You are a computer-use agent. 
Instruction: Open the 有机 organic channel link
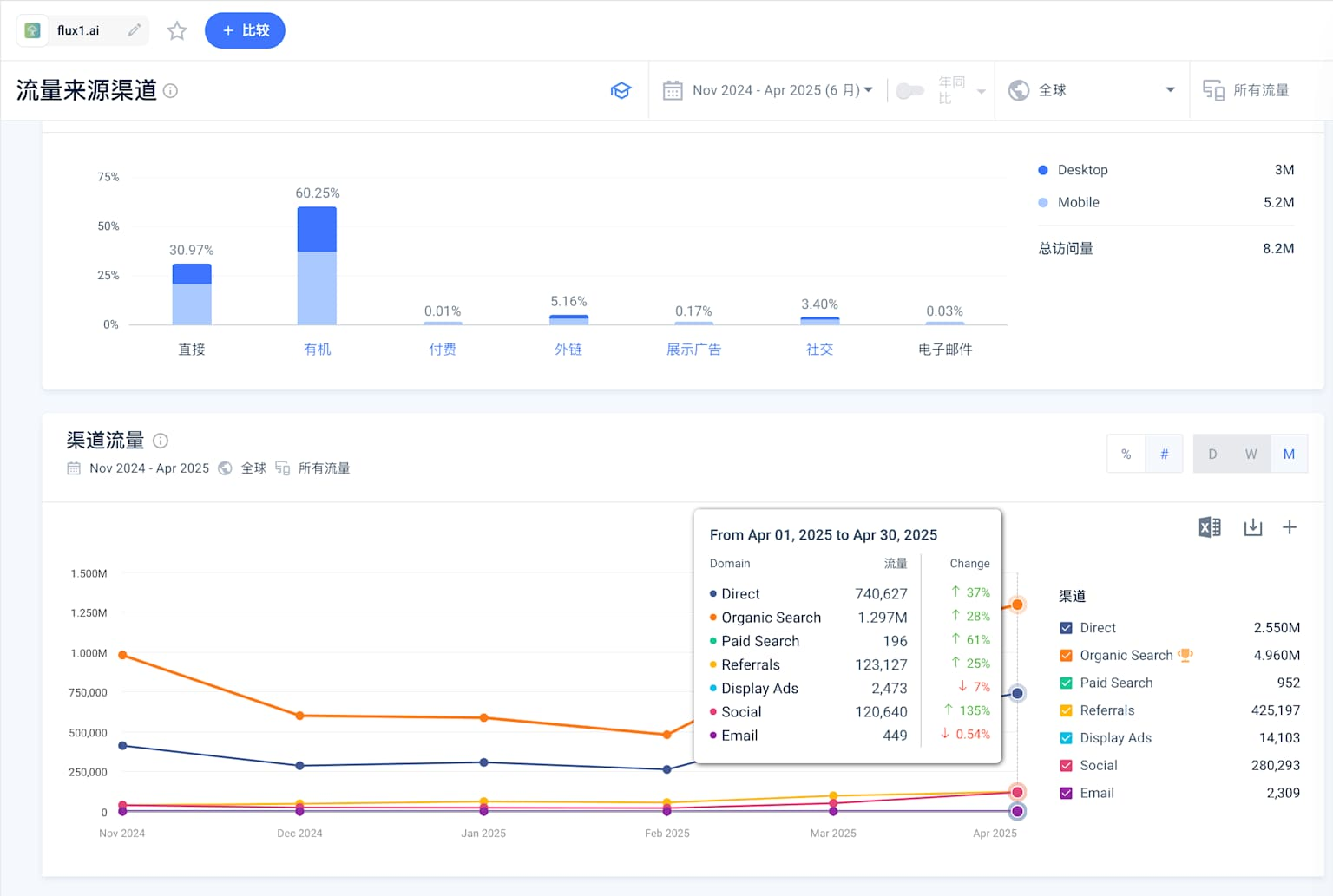tap(317, 349)
